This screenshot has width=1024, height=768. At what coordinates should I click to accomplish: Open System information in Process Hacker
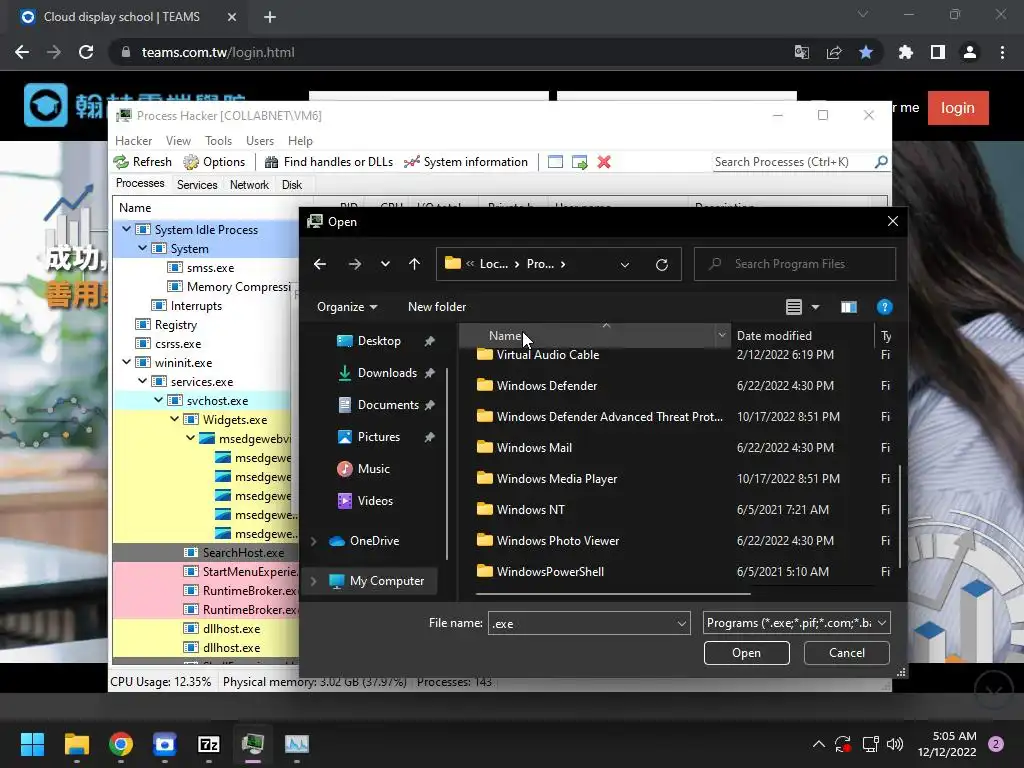(466, 162)
